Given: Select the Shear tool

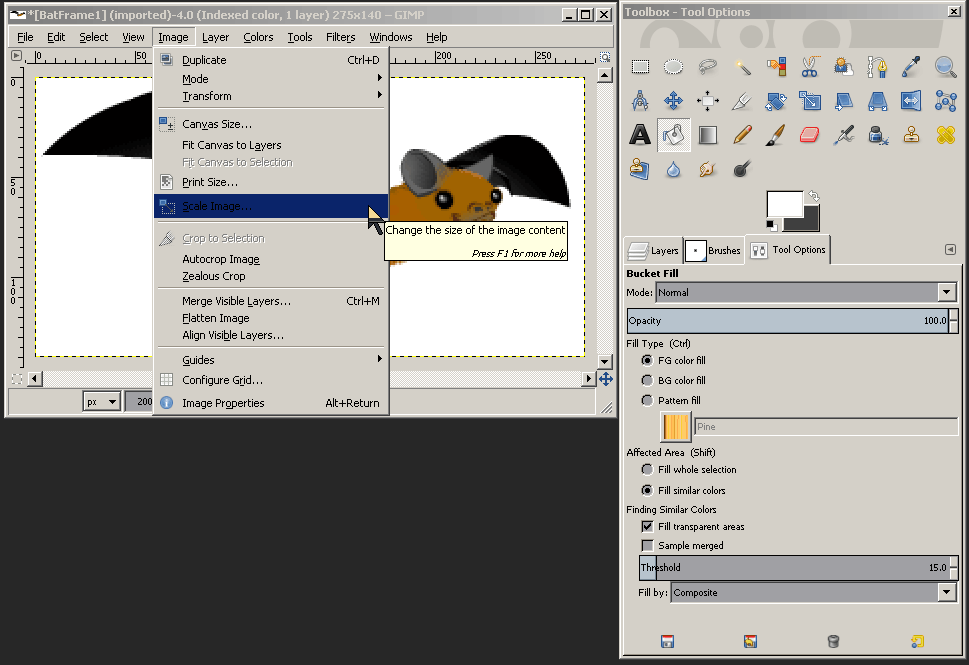Looking at the screenshot, I should coord(844,101).
